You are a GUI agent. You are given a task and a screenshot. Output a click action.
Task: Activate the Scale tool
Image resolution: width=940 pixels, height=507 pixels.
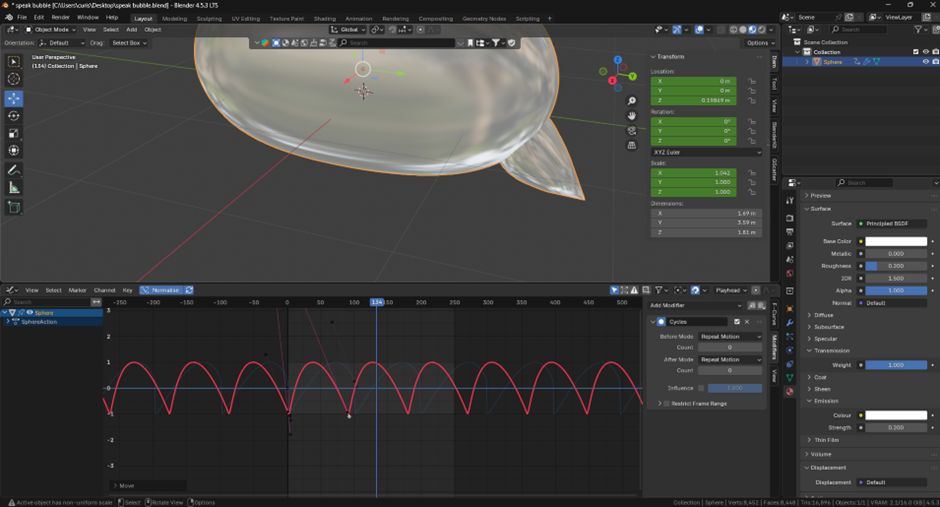point(14,133)
